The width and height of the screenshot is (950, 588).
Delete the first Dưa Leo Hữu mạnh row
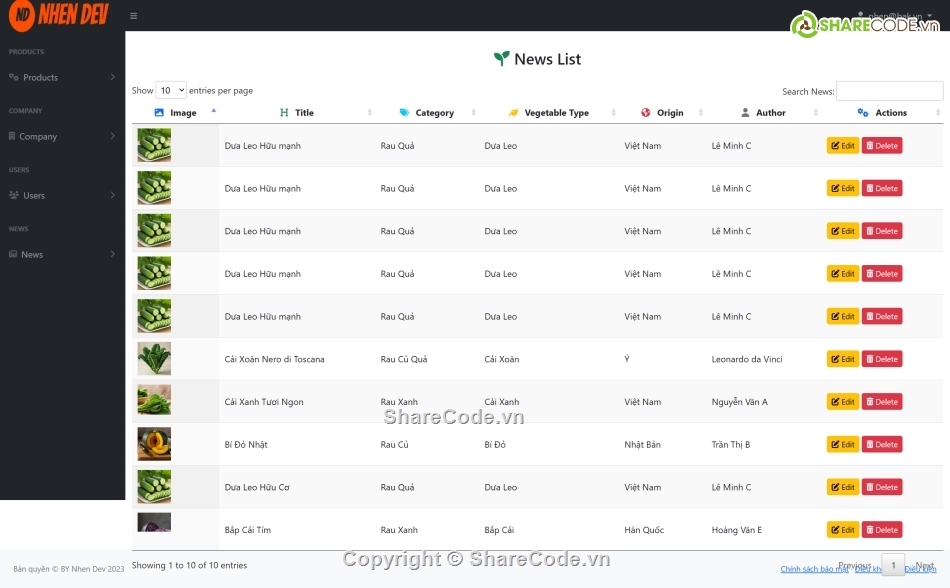(882, 145)
